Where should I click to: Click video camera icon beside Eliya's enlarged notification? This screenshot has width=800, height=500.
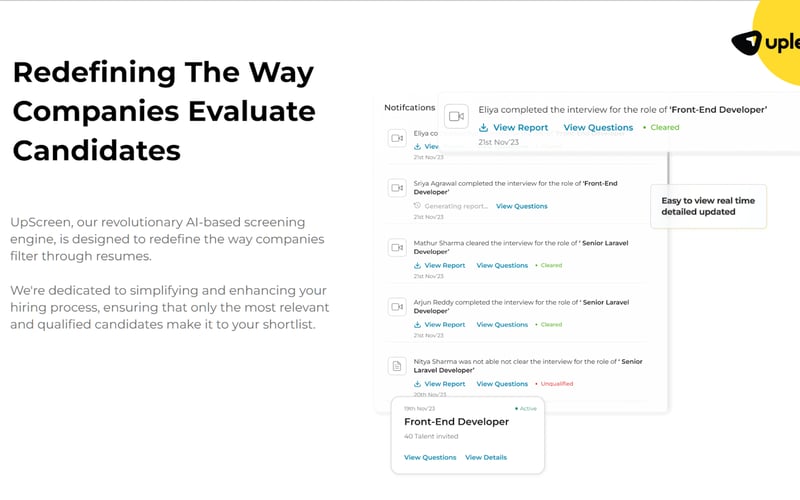(x=456, y=116)
